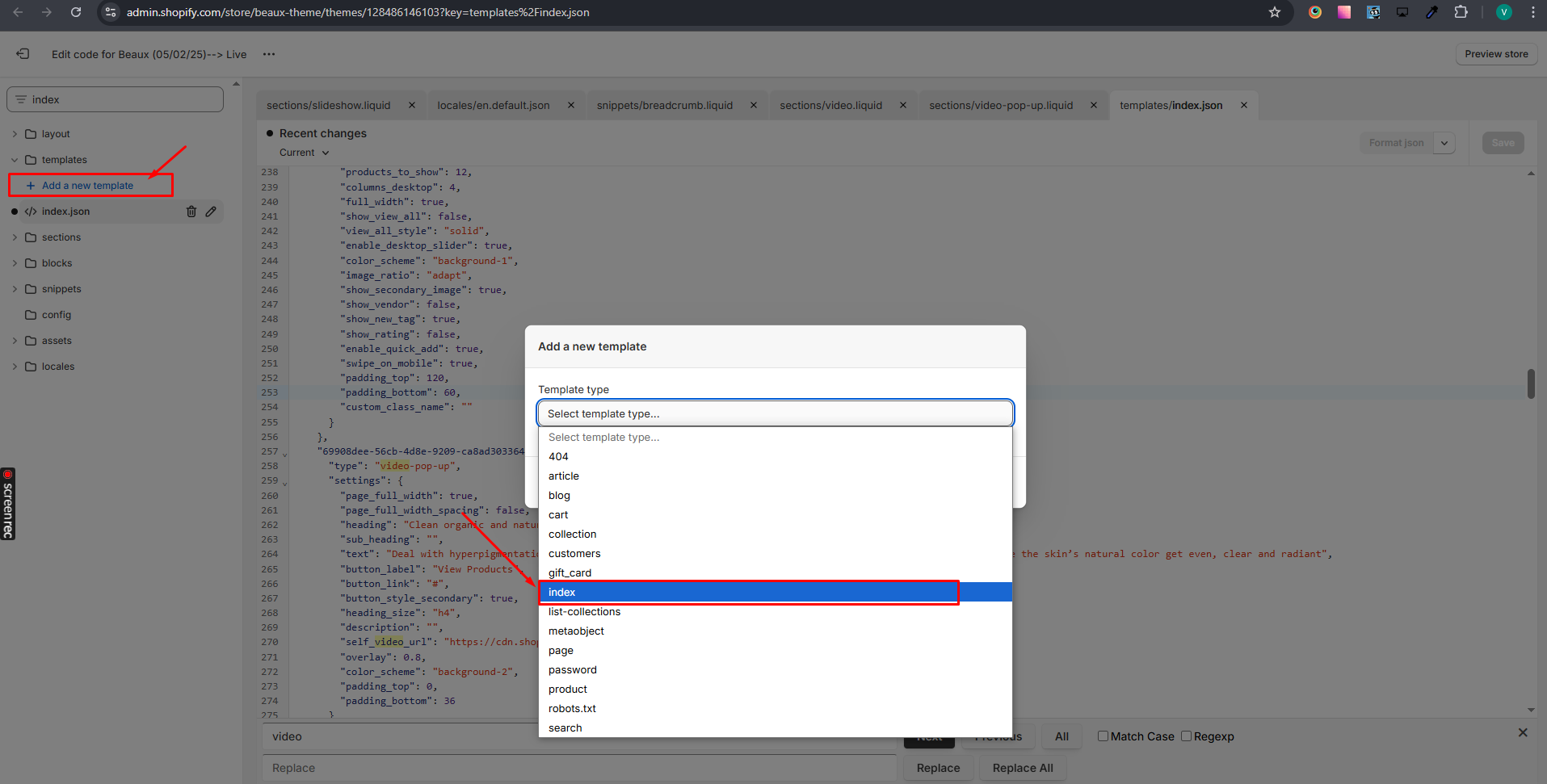
Task: Click the Preview store button
Action: [x=1496, y=54]
